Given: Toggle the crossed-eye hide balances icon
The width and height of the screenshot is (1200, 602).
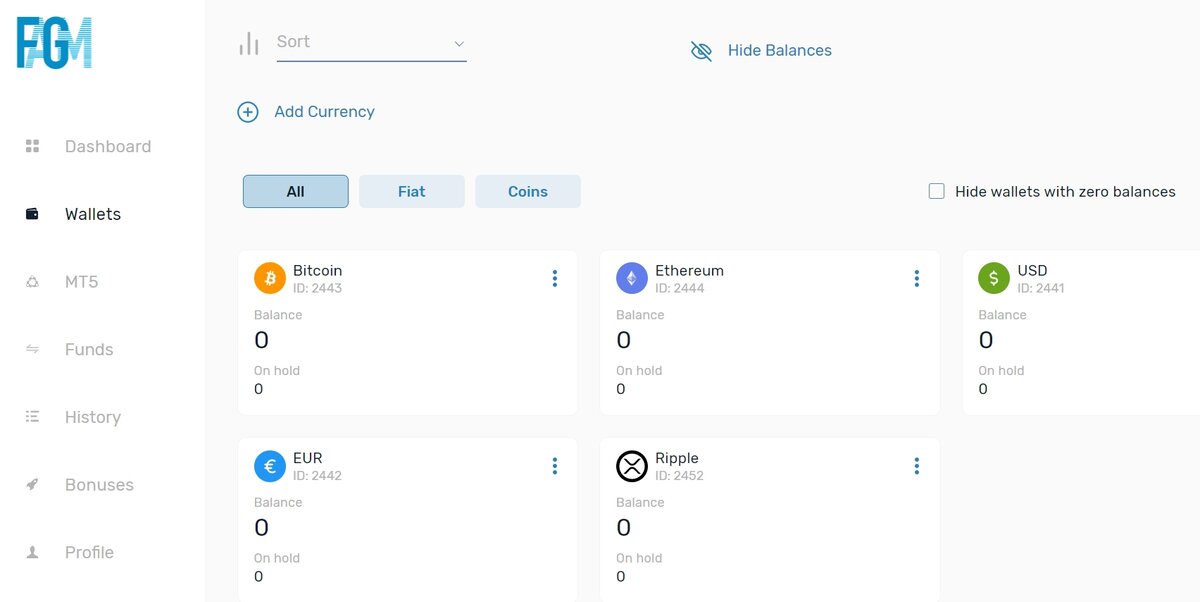Looking at the screenshot, I should (702, 51).
